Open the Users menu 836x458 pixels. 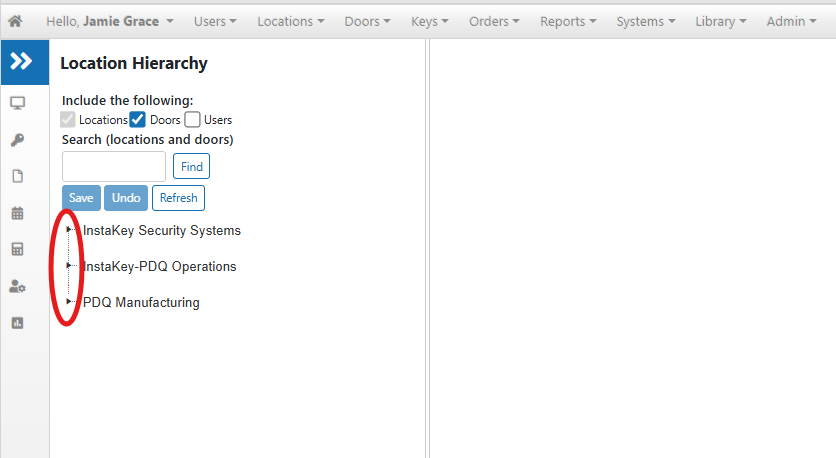click(x=215, y=21)
